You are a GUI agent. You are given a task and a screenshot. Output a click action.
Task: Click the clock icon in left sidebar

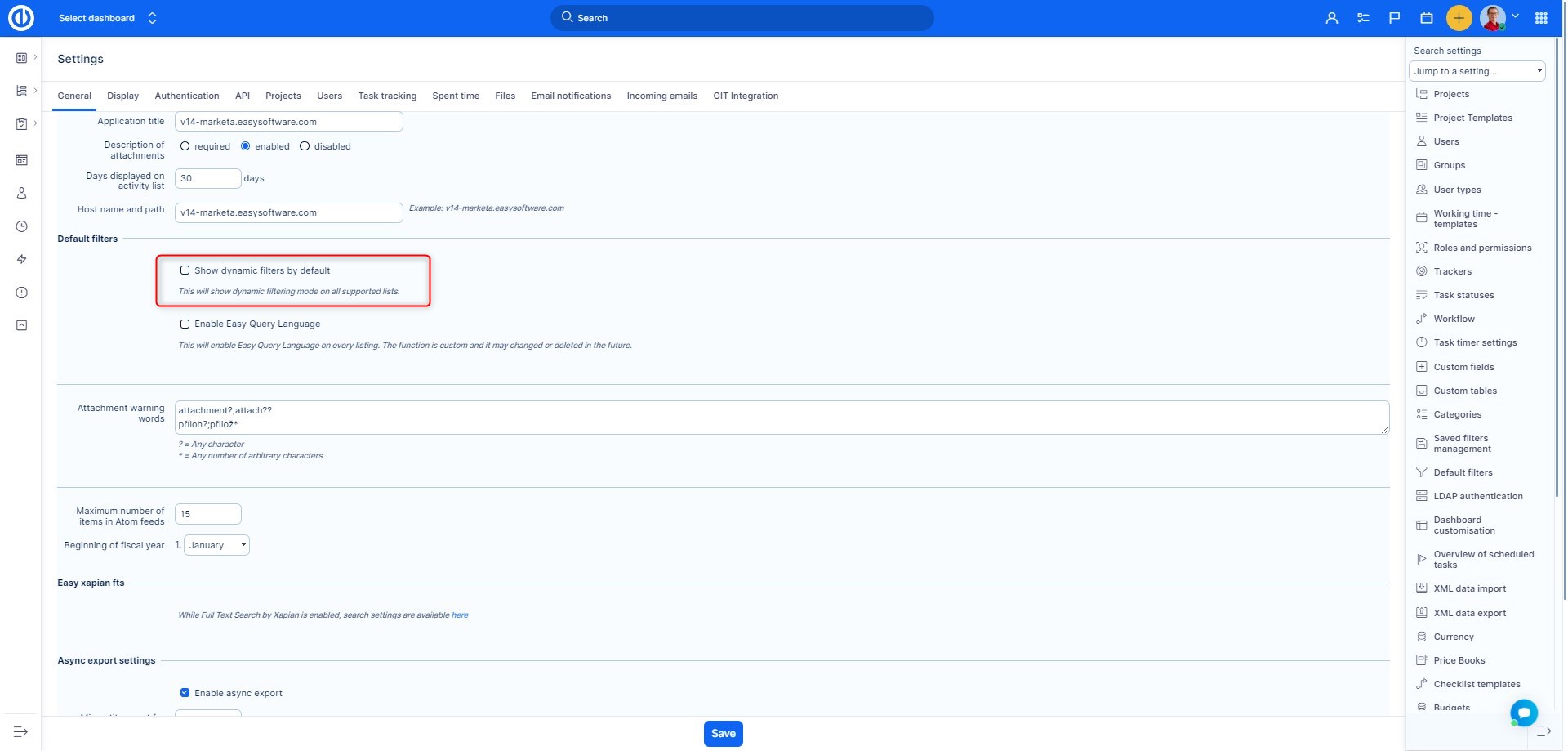pyautogui.click(x=22, y=226)
